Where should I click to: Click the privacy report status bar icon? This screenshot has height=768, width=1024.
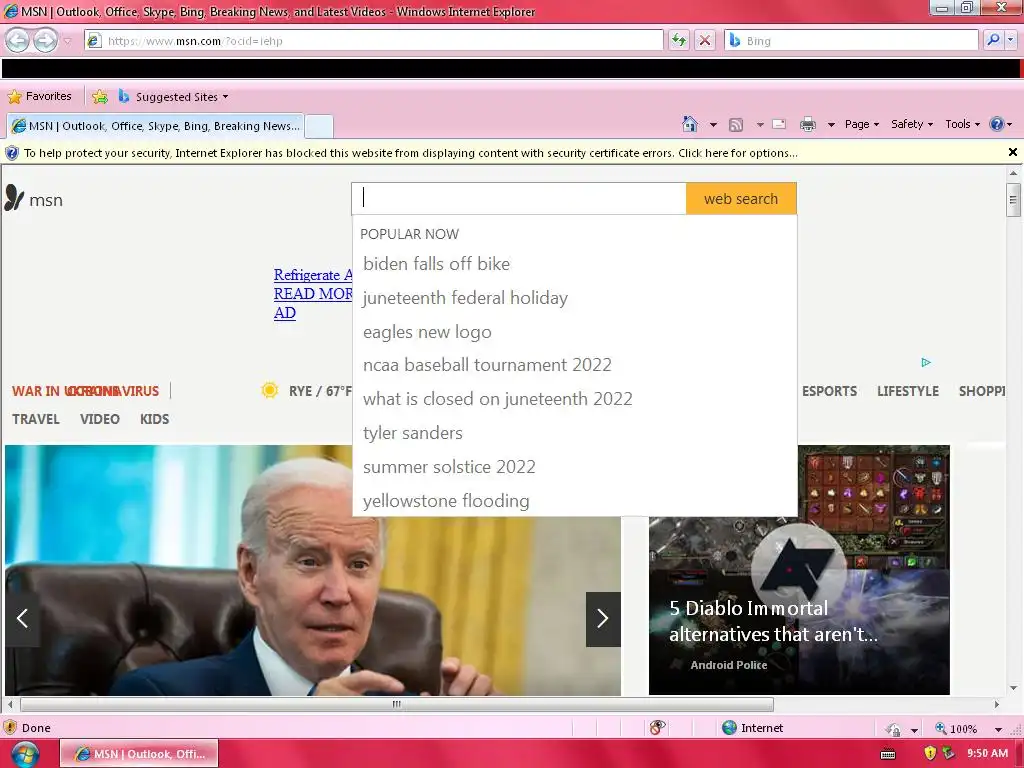click(657, 728)
